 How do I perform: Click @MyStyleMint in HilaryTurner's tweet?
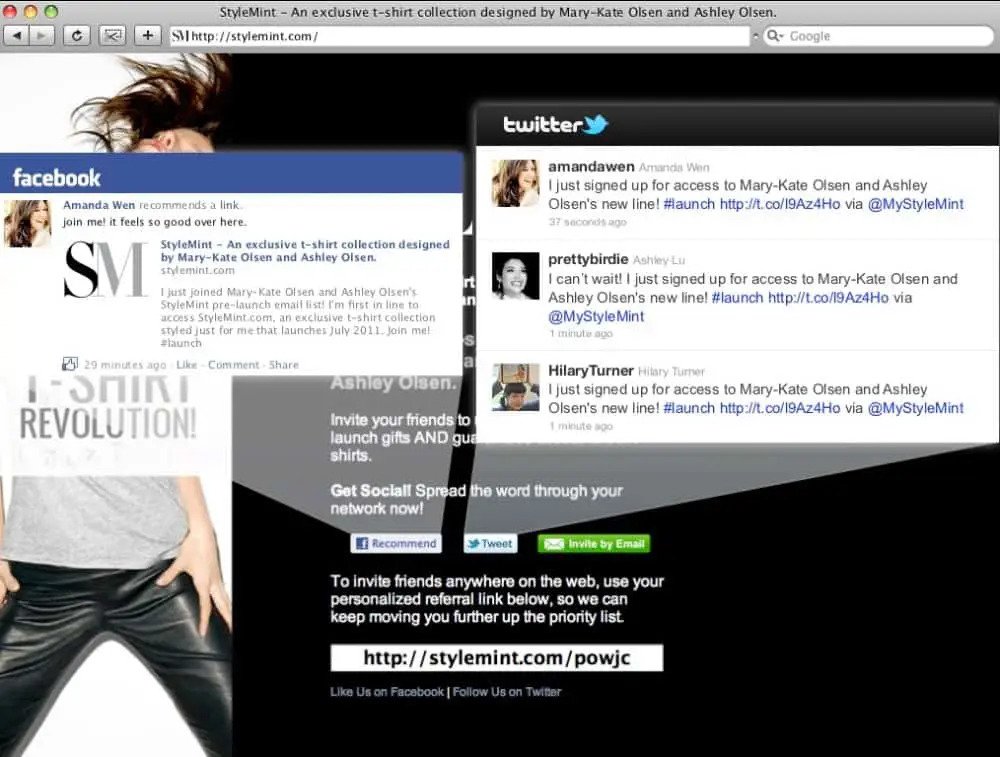click(x=915, y=408)
